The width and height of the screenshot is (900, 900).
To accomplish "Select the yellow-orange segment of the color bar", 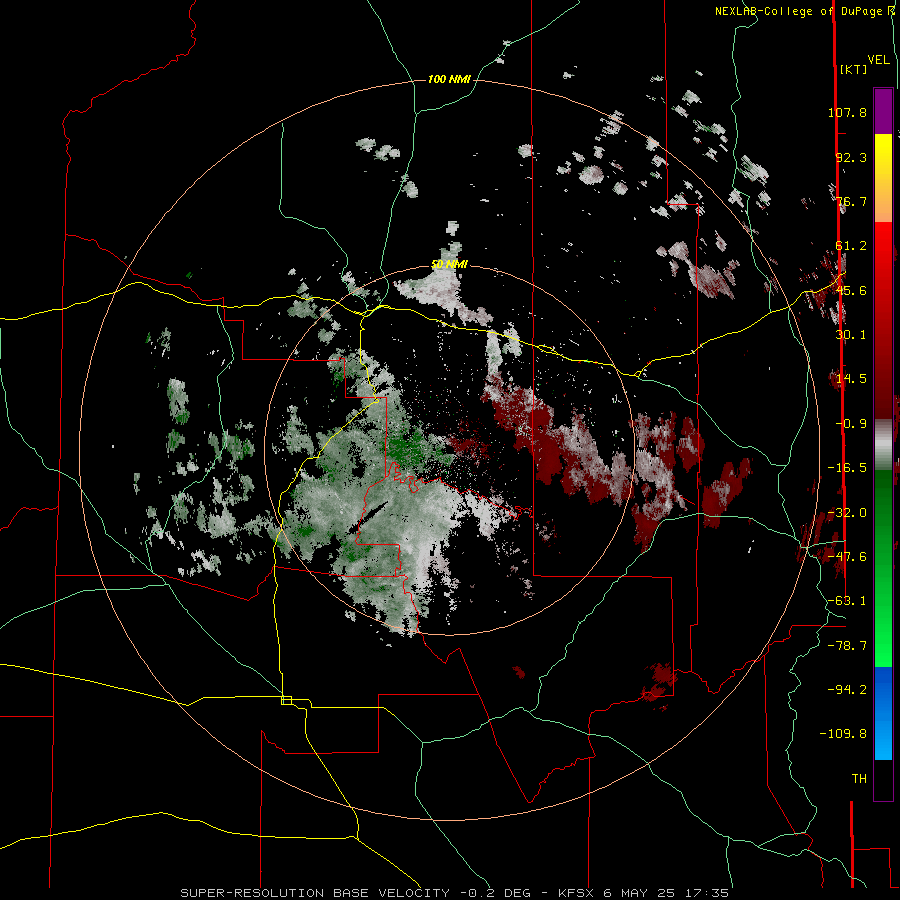I will 883,178.
